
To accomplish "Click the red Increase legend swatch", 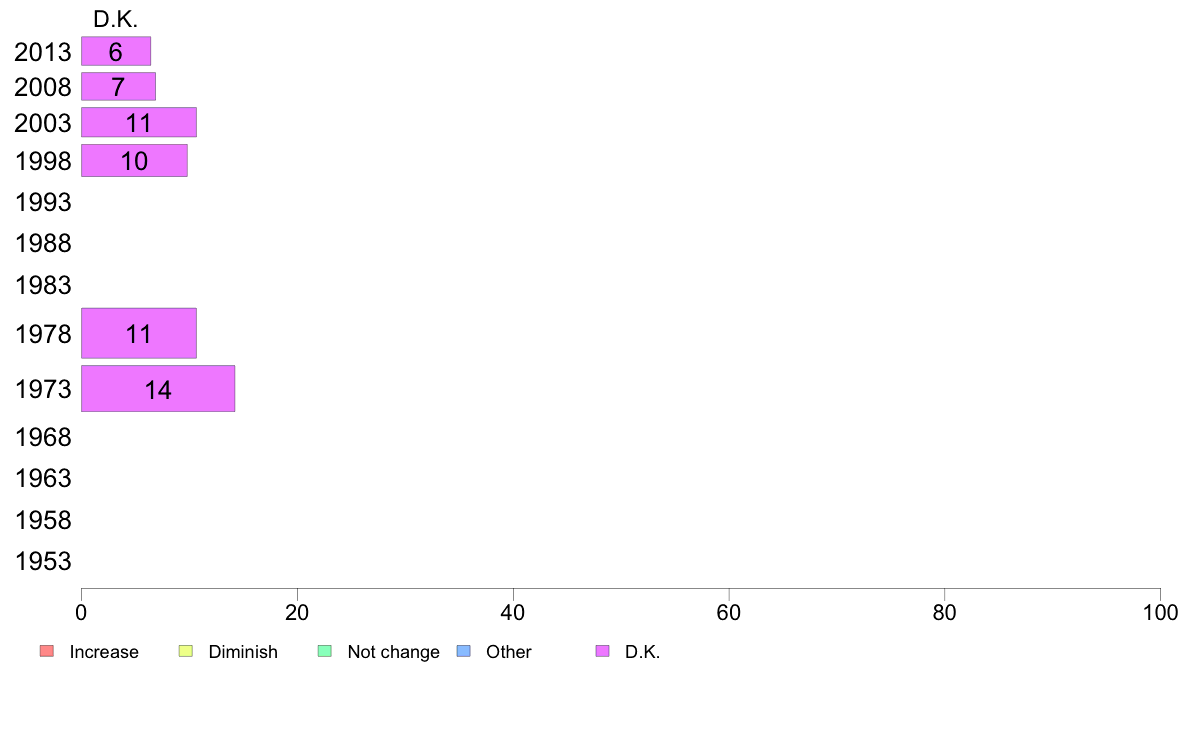I will point(47,651).
